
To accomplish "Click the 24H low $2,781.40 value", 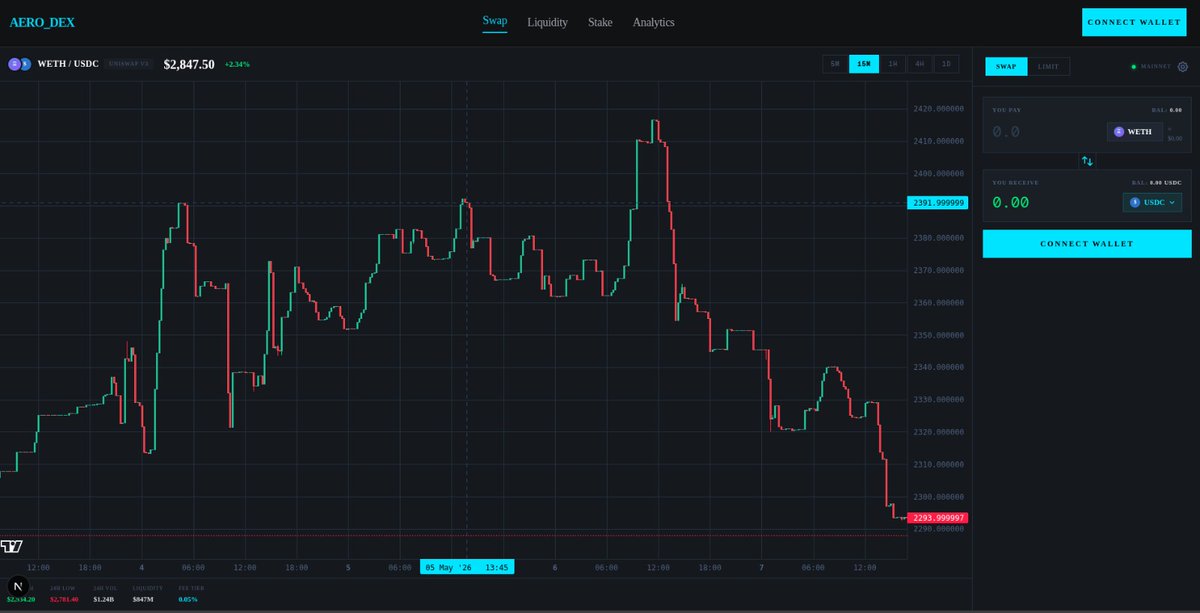I will (64, 599).
